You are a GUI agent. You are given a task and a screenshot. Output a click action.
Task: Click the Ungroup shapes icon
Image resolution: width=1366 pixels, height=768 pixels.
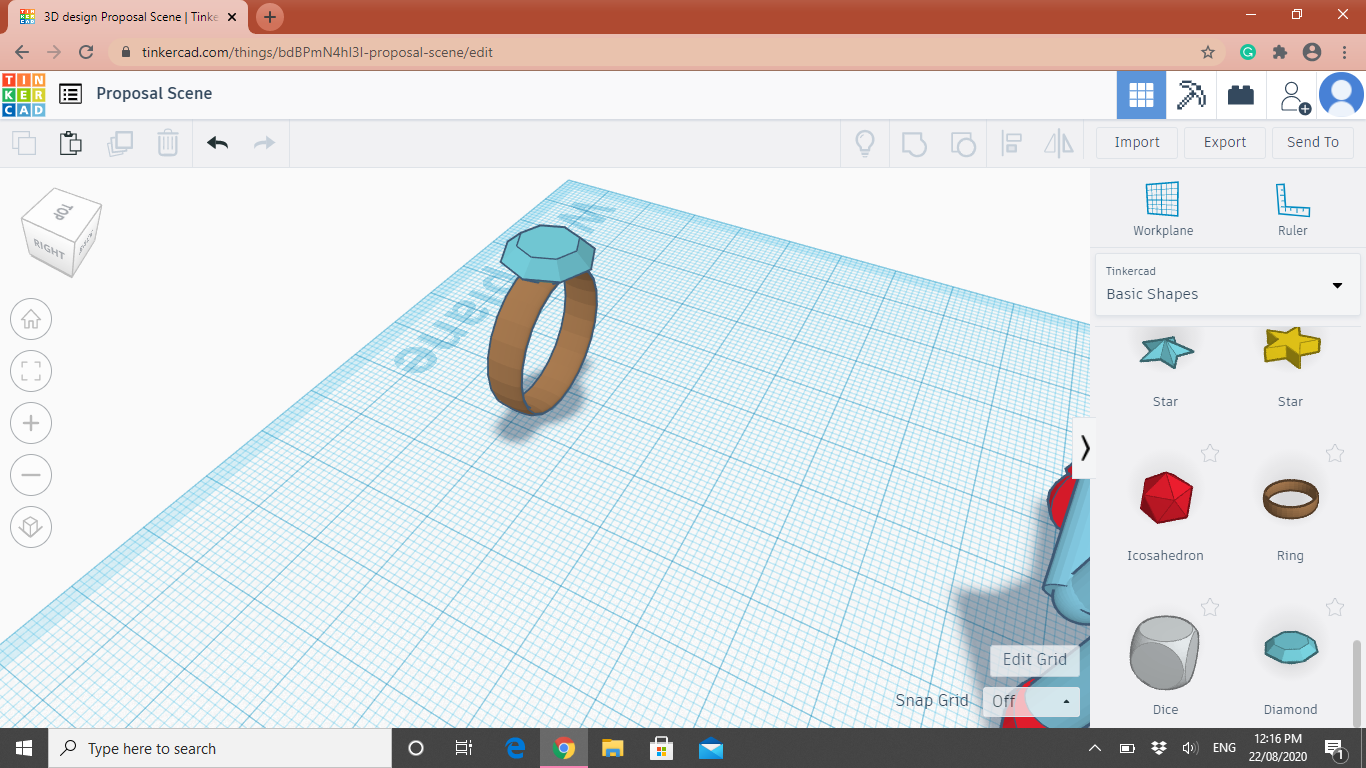tap(962, 143)
